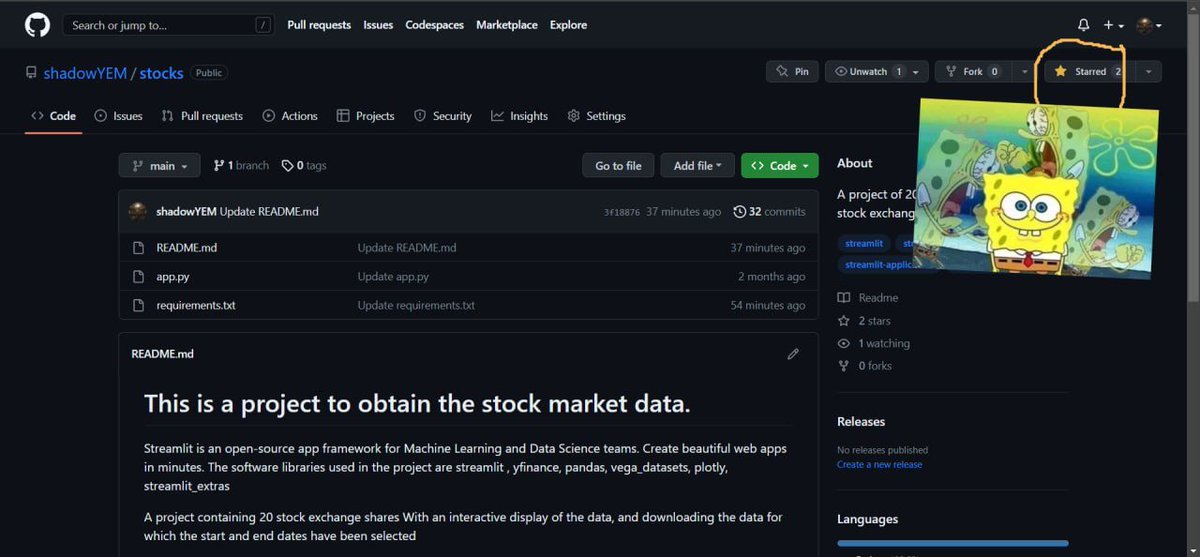Click the README.md file icon
This screenshot has height=557, width=1200.
coord(138,248)
